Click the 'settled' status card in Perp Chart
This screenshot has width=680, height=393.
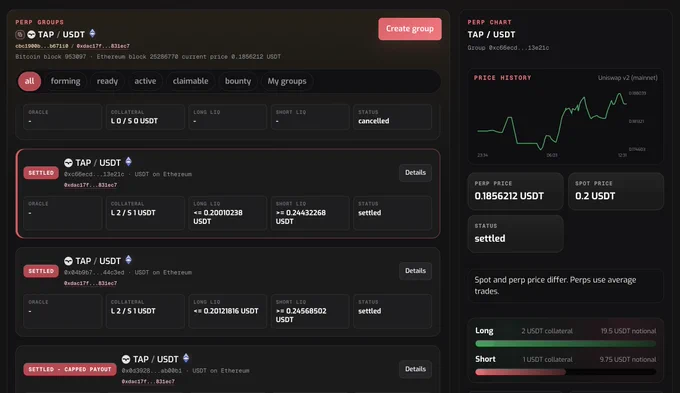(515, 234)
